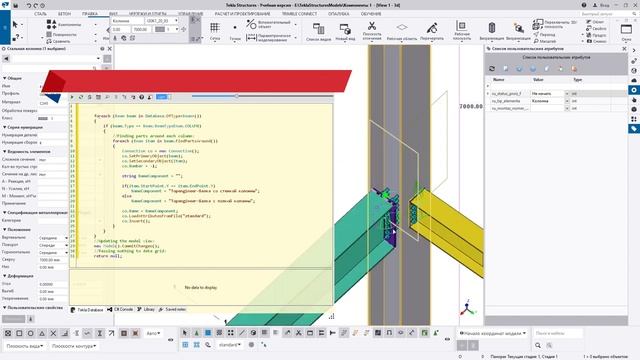Click the Run play icon in script editor
The height and width of the screenshot is (360, 640).
click(x=72, y=97)
